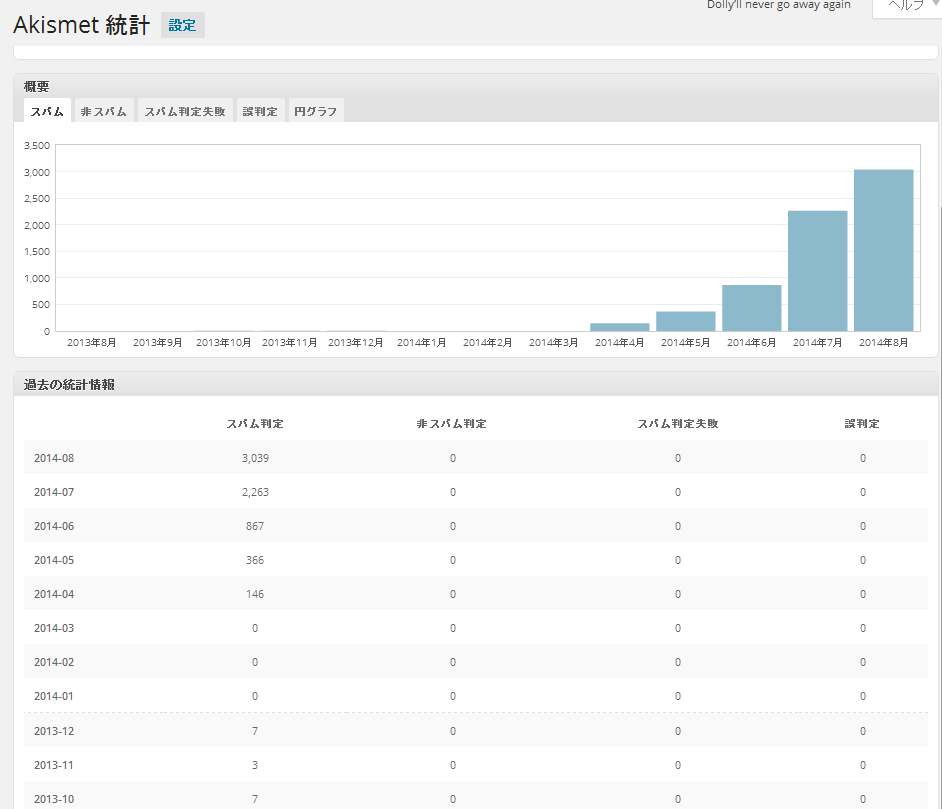Click the スパム判定 column header

(x=255, y=423)
